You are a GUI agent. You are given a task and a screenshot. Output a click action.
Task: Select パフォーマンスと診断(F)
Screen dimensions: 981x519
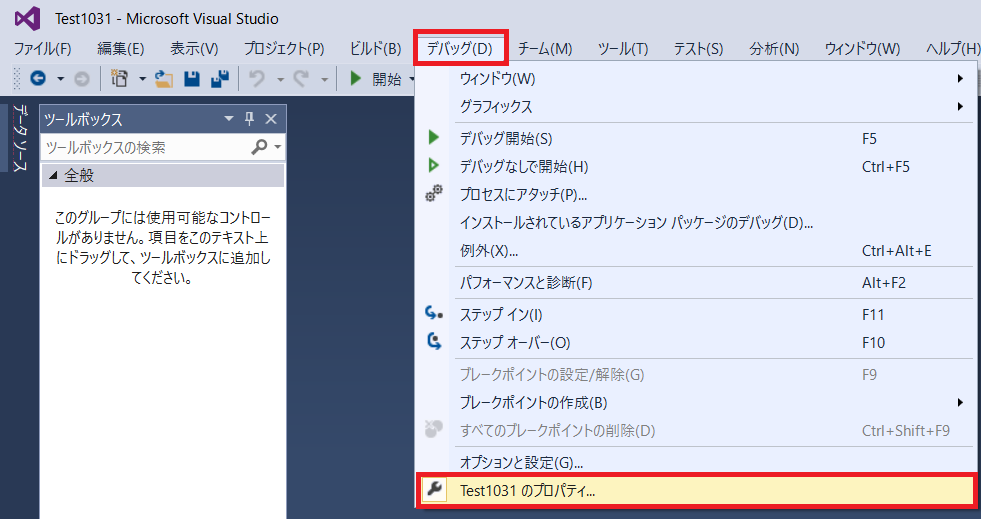[x=696, y=283]
